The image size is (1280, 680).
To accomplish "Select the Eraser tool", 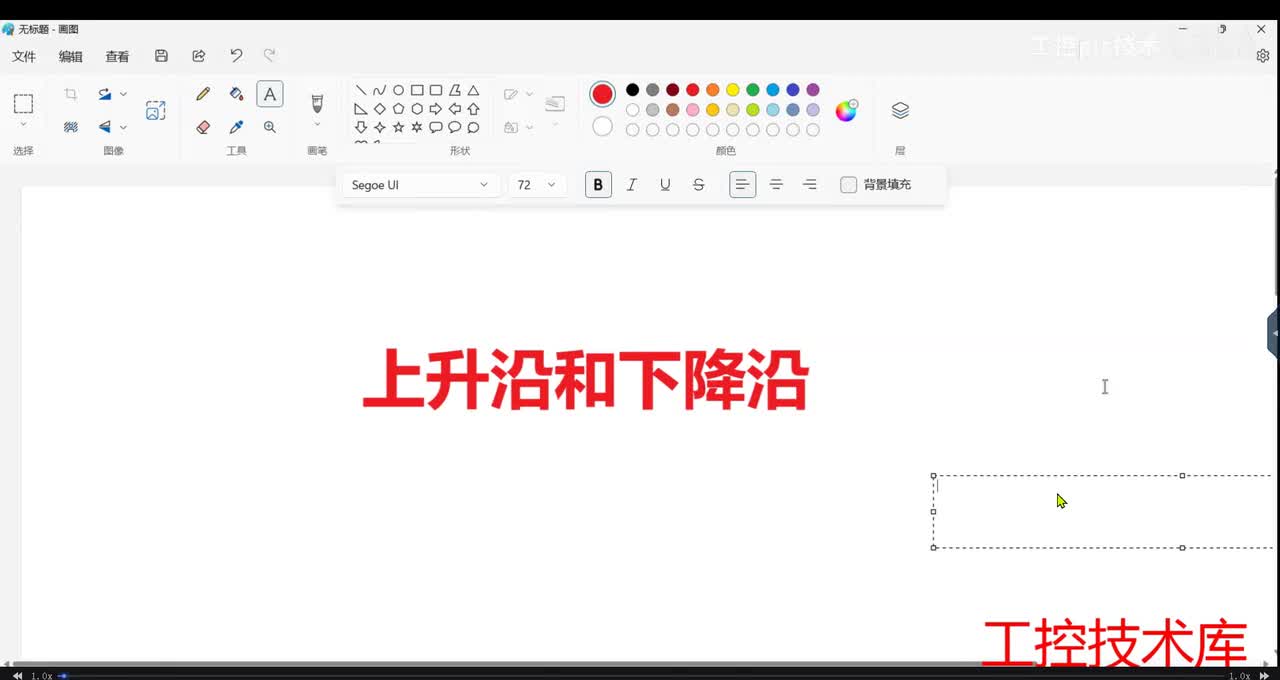I will pyautogui.click(x=203, y=127).
